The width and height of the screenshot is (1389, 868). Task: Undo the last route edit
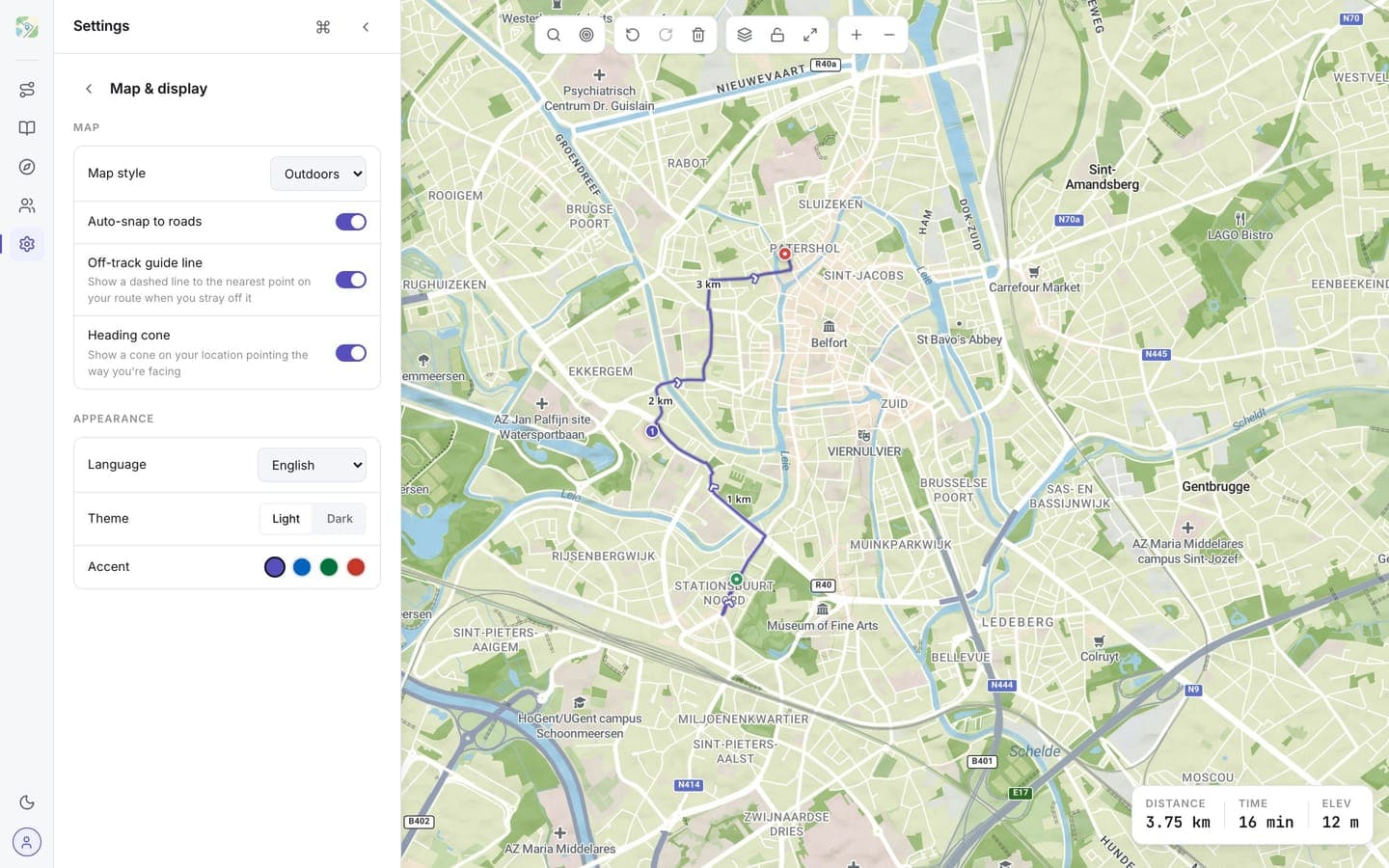coord(633,35)
